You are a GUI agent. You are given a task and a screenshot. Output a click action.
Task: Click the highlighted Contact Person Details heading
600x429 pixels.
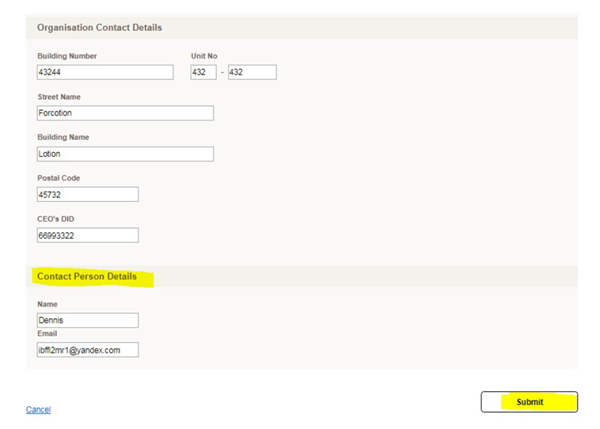point(86,275)
